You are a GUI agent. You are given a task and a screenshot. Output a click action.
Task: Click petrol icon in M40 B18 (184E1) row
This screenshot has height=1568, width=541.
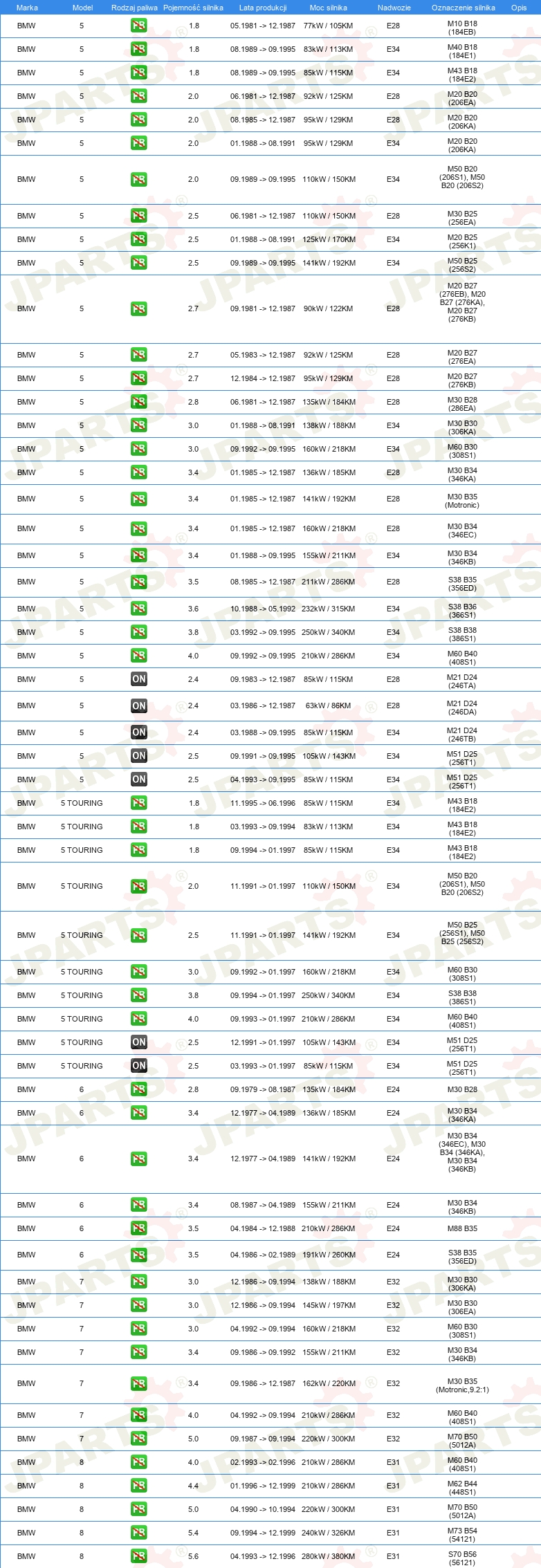tap(138, 49)
